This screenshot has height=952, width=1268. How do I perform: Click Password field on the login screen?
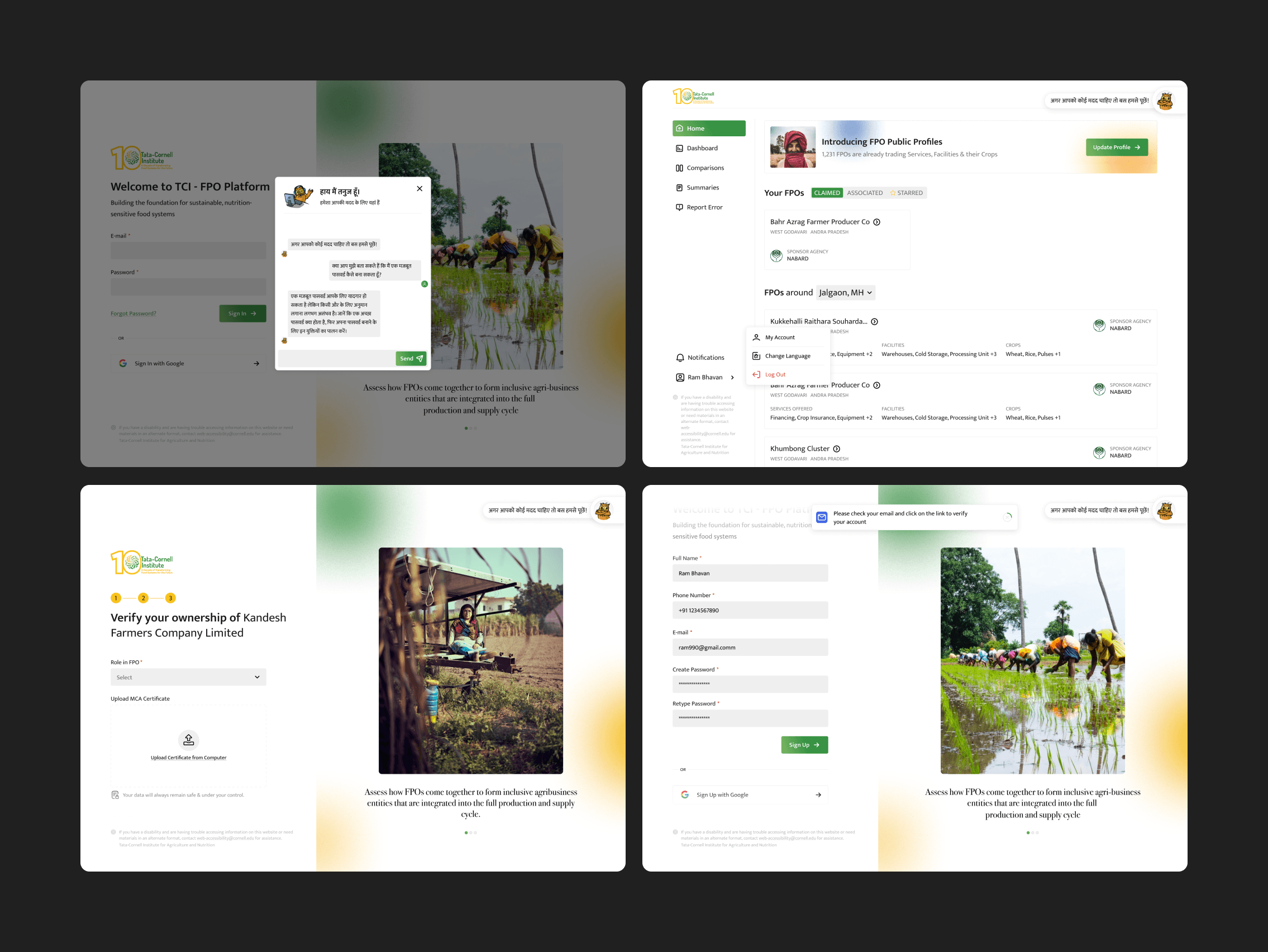pyautogui.click(x=189, y=287)
